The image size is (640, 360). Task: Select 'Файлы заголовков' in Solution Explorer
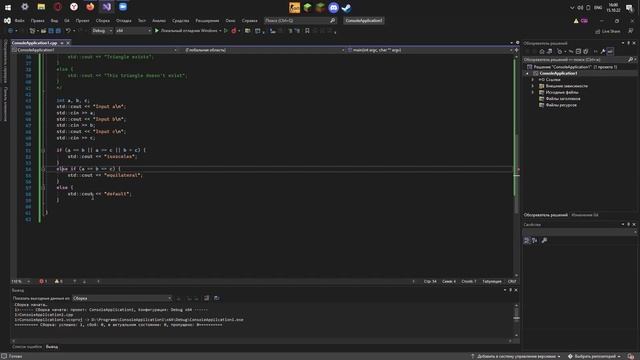tap(563, 99)
